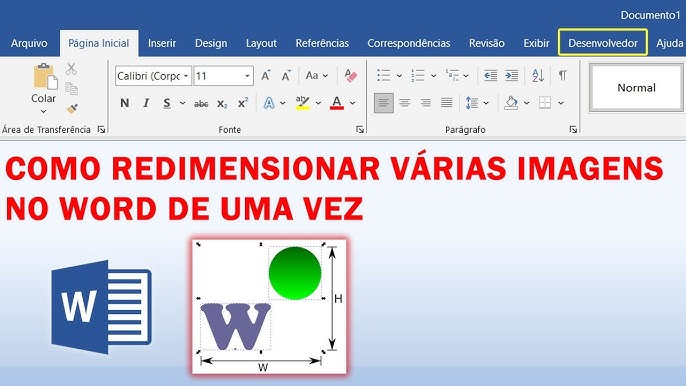Switch to the Inserir tab
The height and width of the screenshot is (386, 686).
click(162, 43)
